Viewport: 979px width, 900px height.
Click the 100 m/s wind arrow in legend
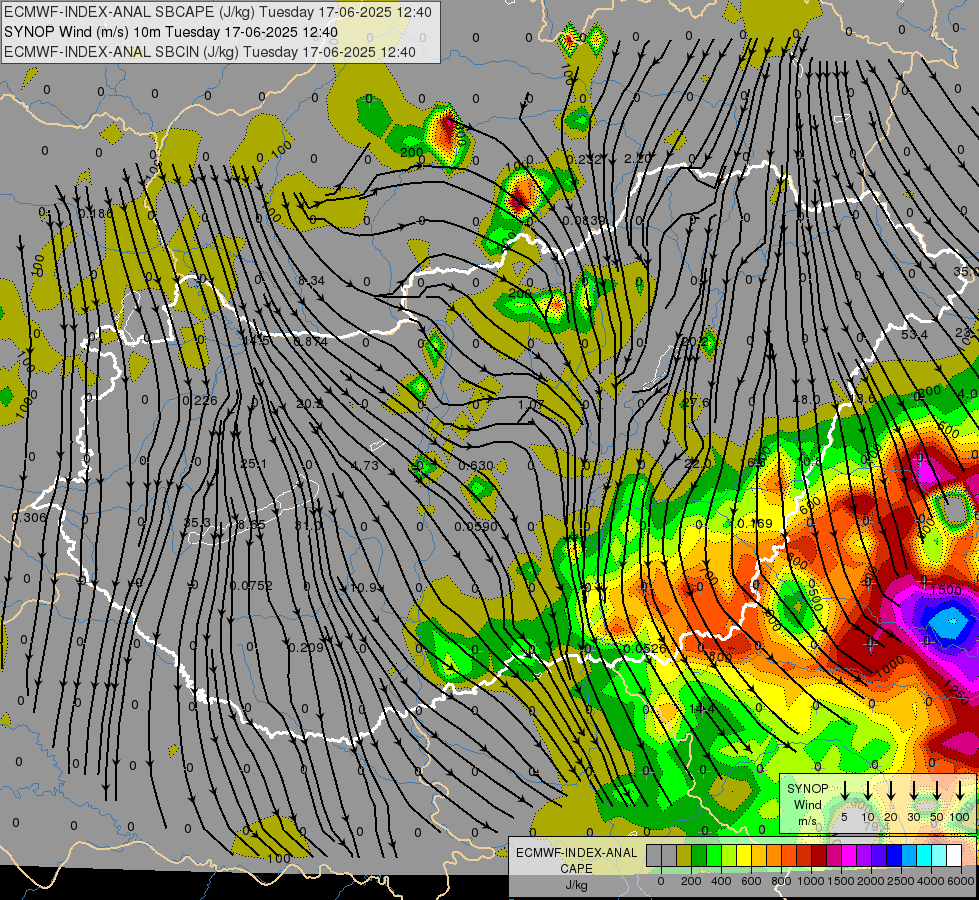point(960,791)
